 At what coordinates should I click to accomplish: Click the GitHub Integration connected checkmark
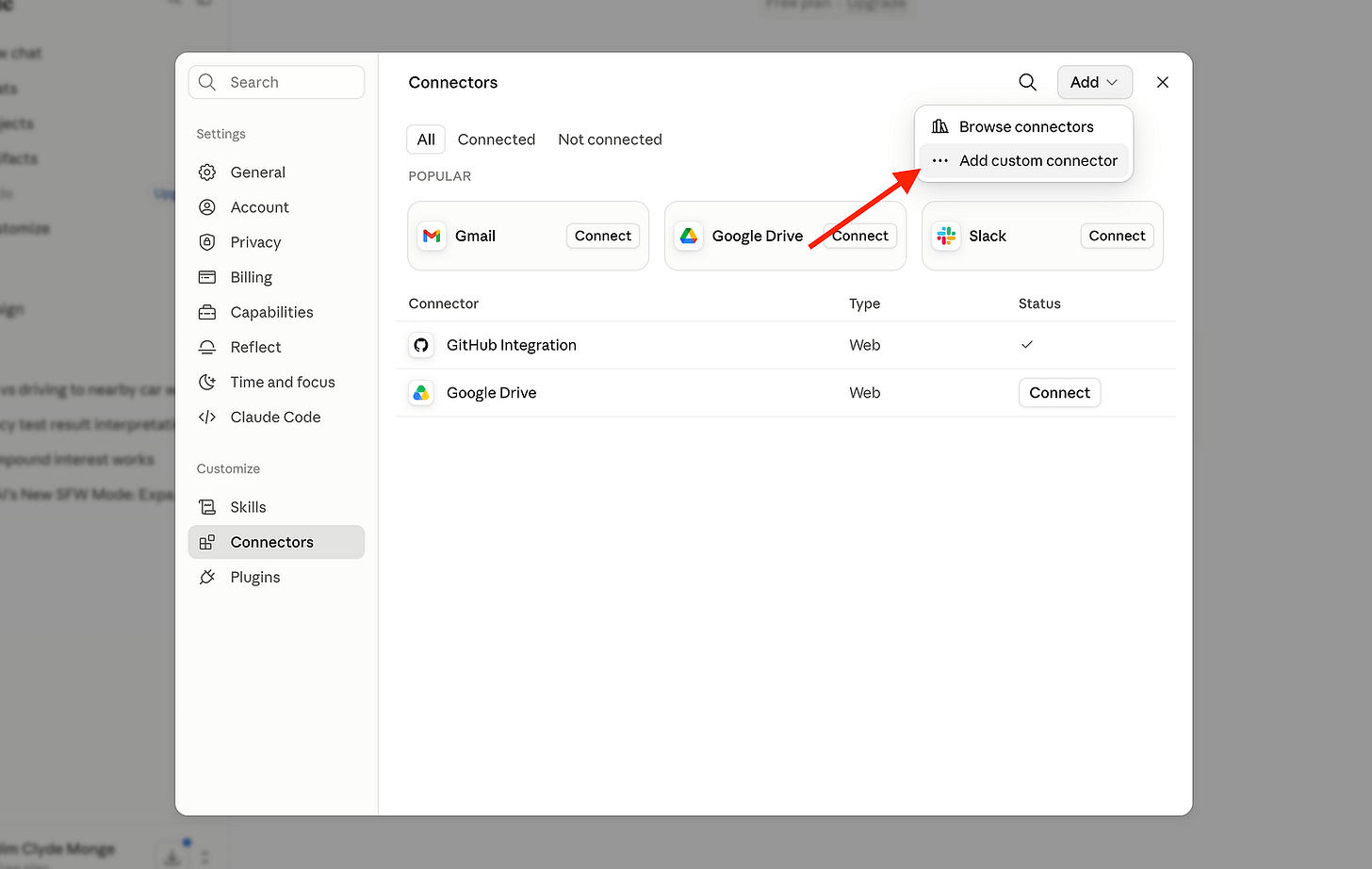click(x=1027, y=345)
